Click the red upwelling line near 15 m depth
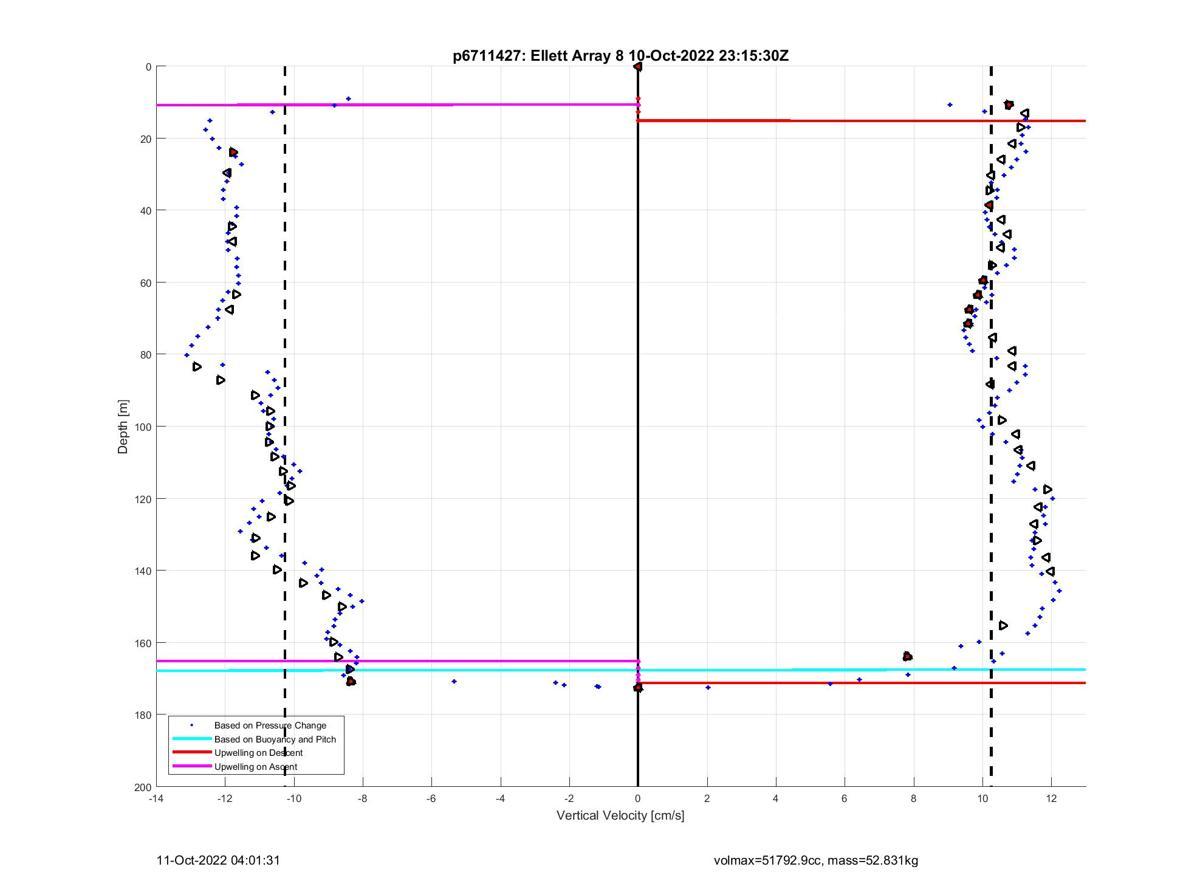This screenshot has width=1200, height=885. (862, 121)
